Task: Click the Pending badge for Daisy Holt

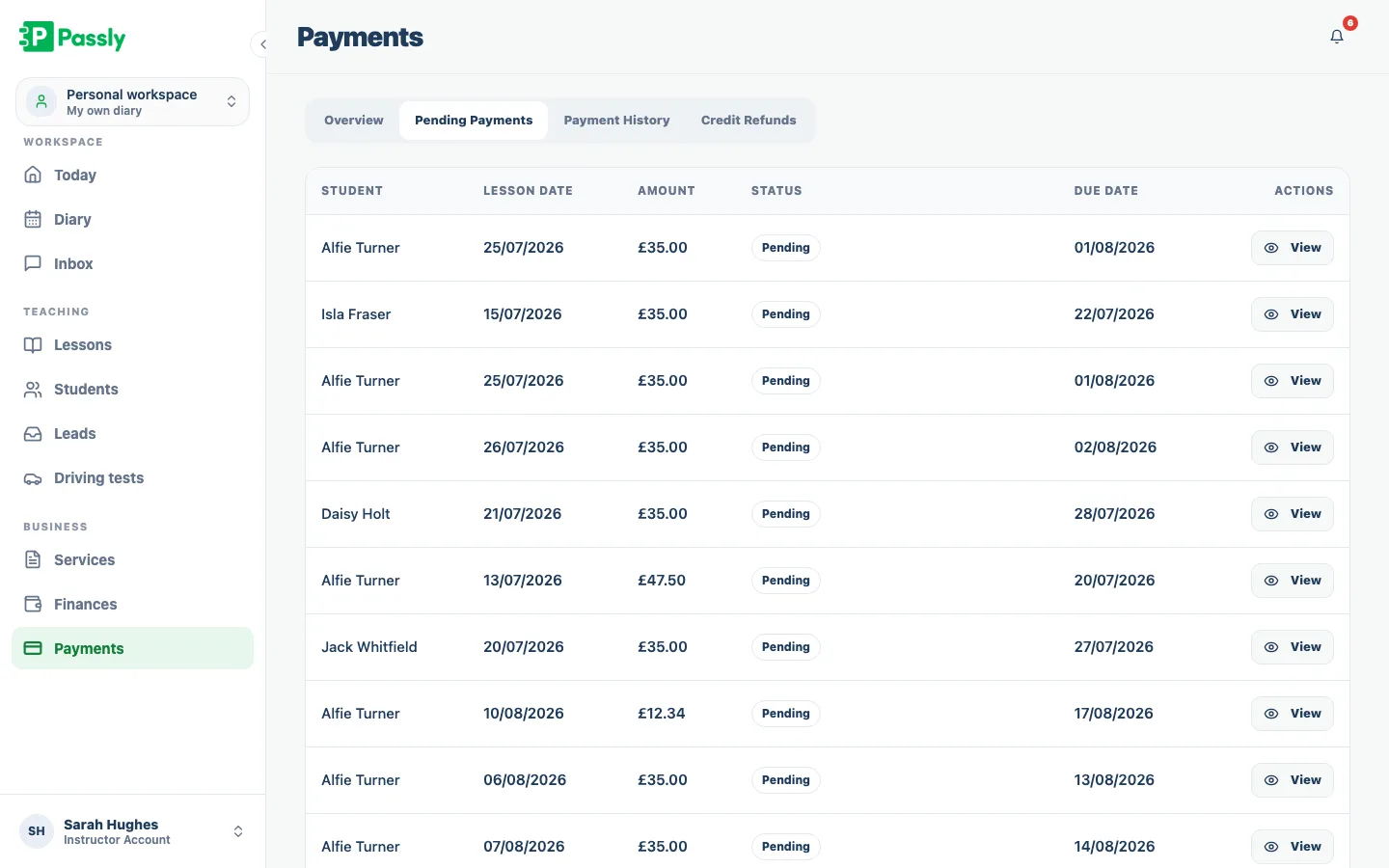Action: pyautogui.click(x=786, y=514)
